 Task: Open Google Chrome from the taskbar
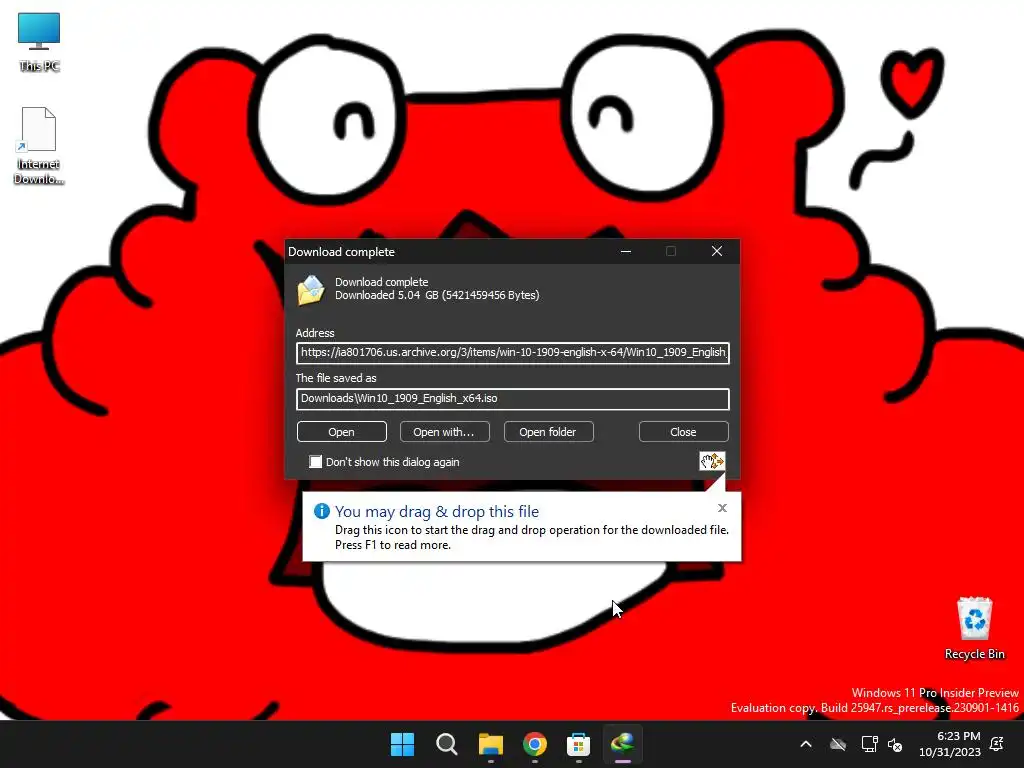(x=535, y=744)
